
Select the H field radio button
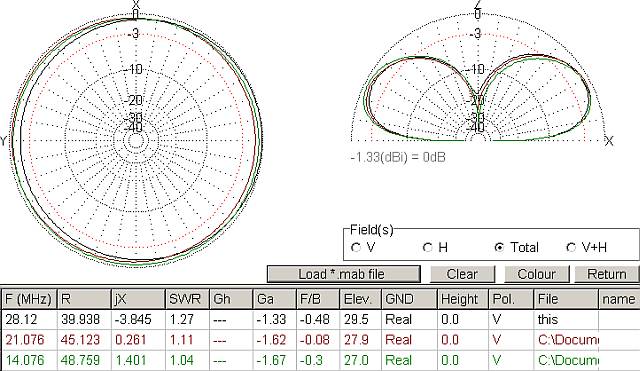pyautogui.click(x=428, y=248)
